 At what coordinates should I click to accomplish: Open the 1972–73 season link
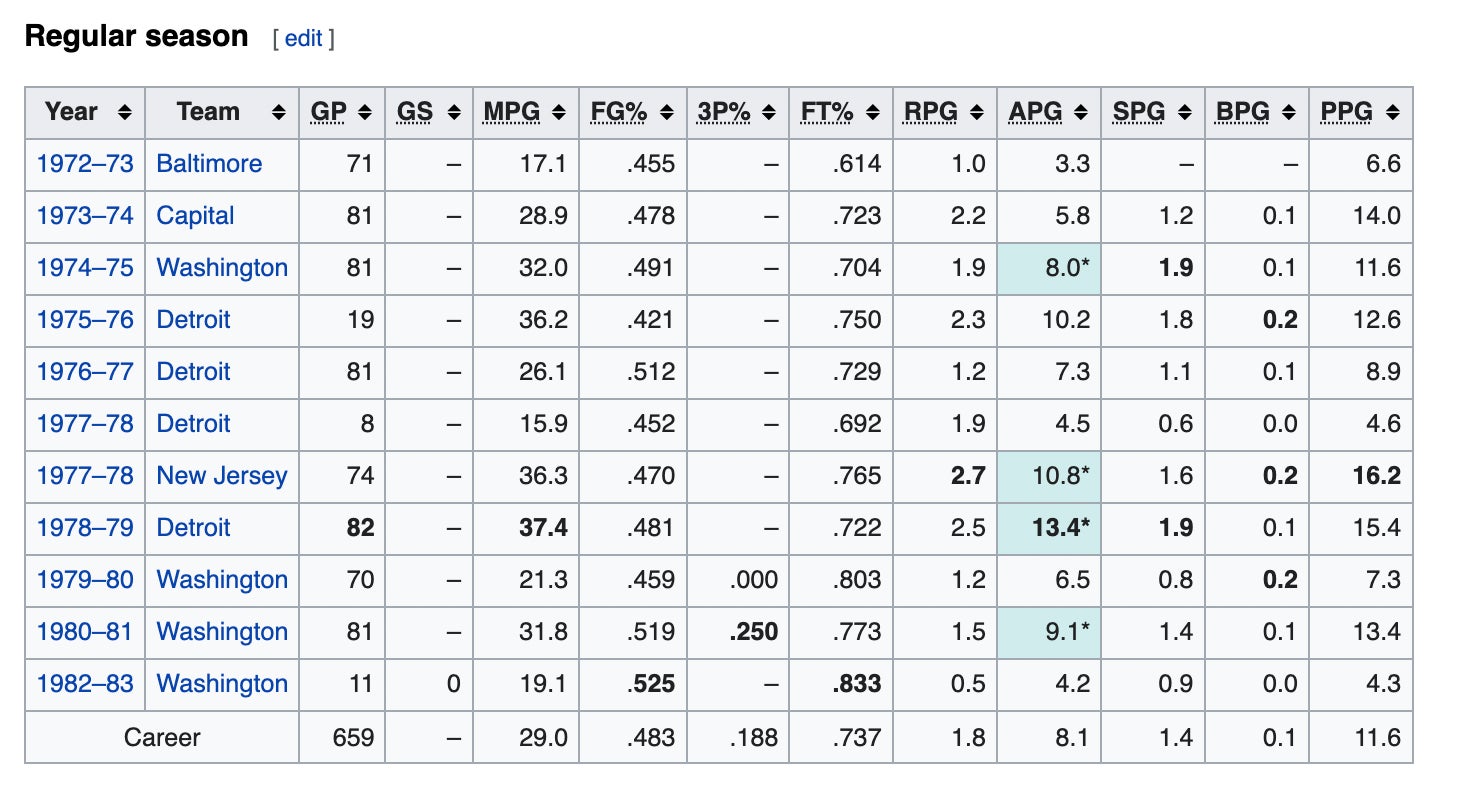[x=85, y=164]
